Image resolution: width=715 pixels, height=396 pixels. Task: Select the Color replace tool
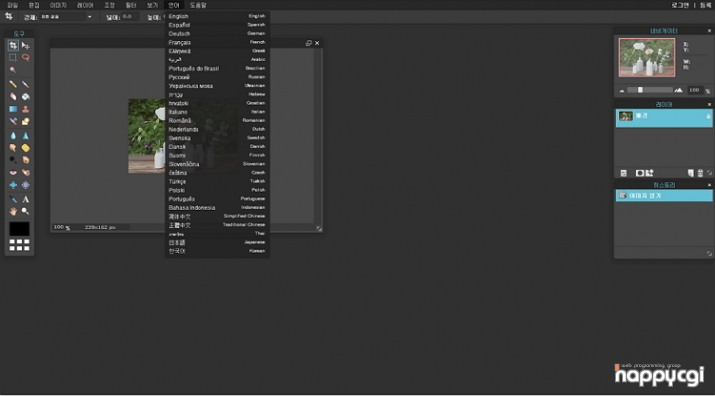(x=13, y=121)
